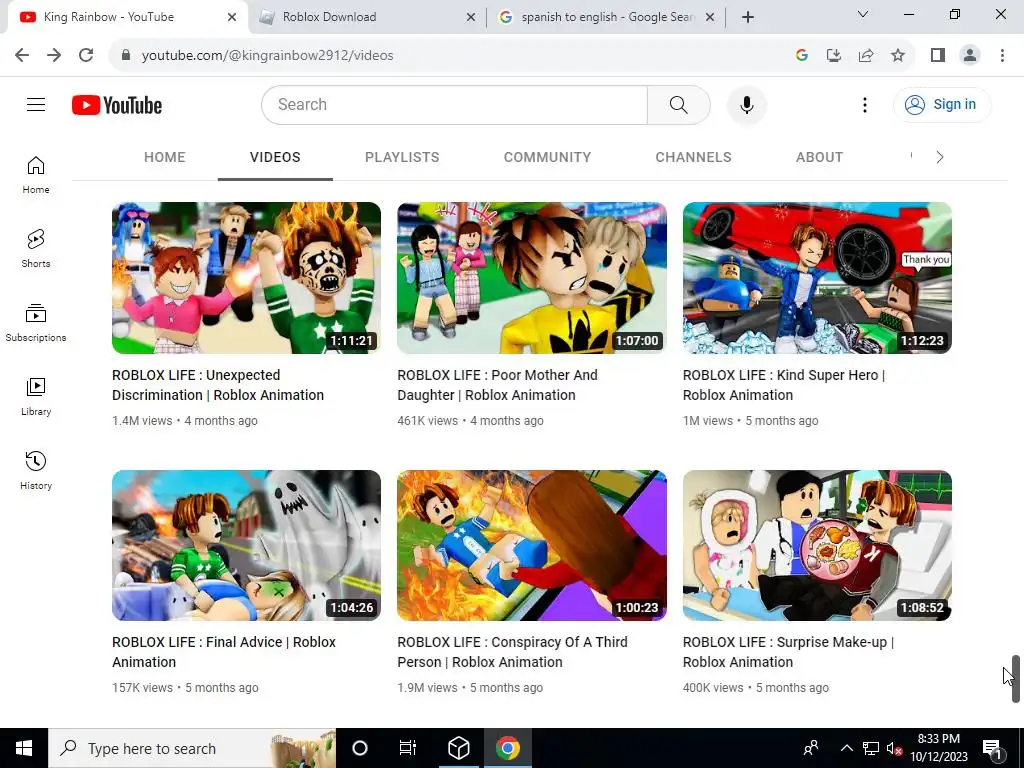Open the ABOUT tab
This screenshot has width=1024, height=768.
[x=819, y=157]
